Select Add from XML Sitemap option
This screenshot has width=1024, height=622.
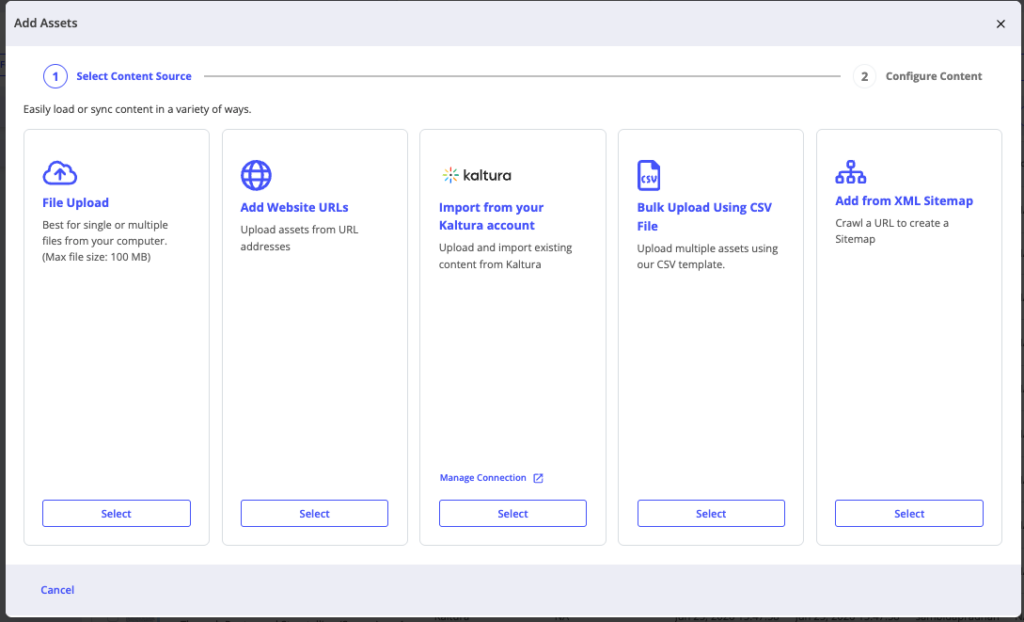click(x=909, y=514)
